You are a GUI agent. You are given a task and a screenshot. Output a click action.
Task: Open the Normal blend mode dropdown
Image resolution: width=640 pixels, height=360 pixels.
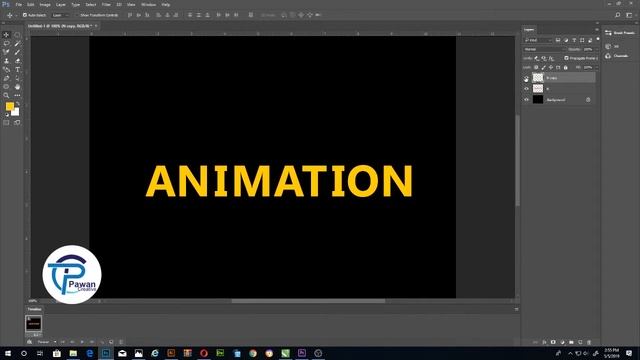click(x=544, y=49)
